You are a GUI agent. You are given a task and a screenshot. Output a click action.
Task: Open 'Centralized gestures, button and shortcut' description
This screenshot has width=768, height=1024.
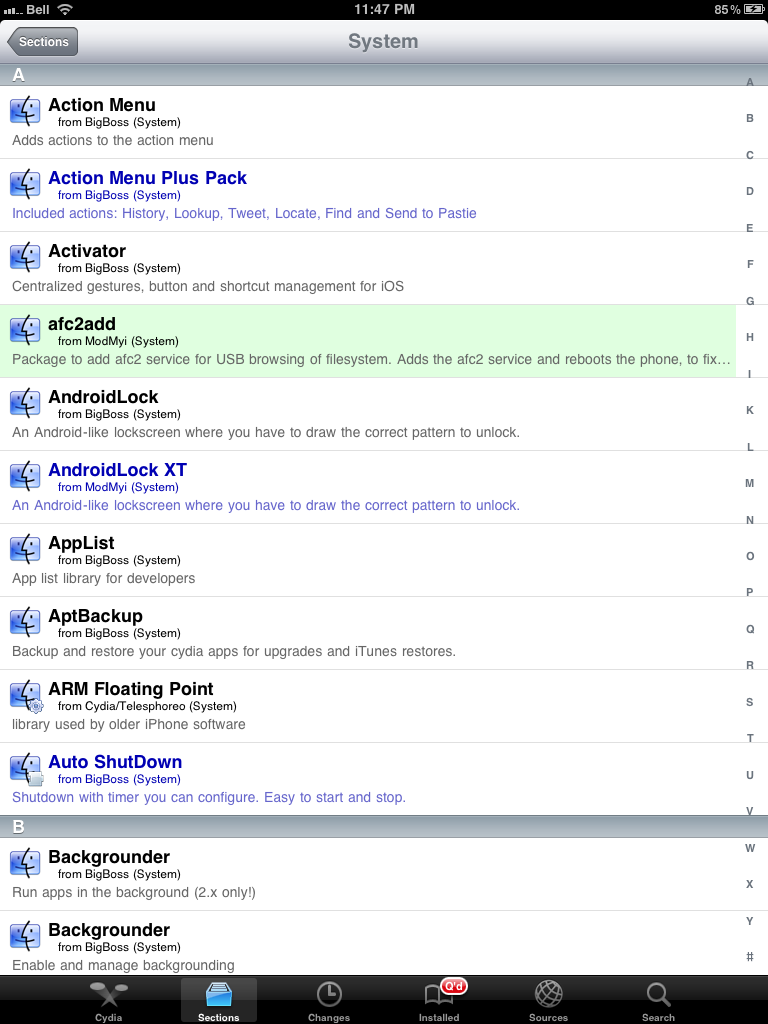pyautogui.click(x=208, y=286)
